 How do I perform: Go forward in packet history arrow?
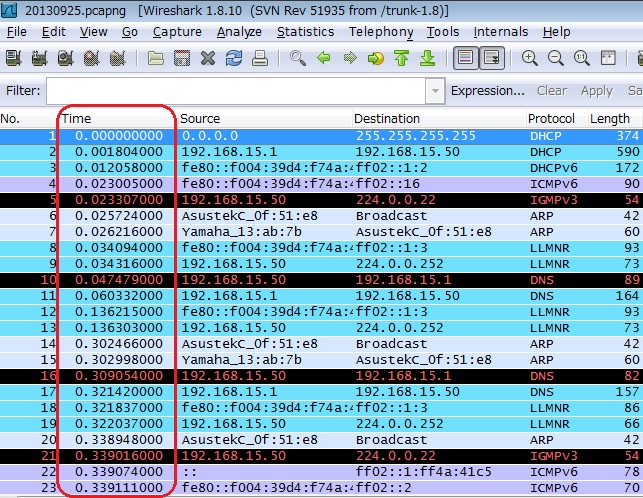[350, 58]
